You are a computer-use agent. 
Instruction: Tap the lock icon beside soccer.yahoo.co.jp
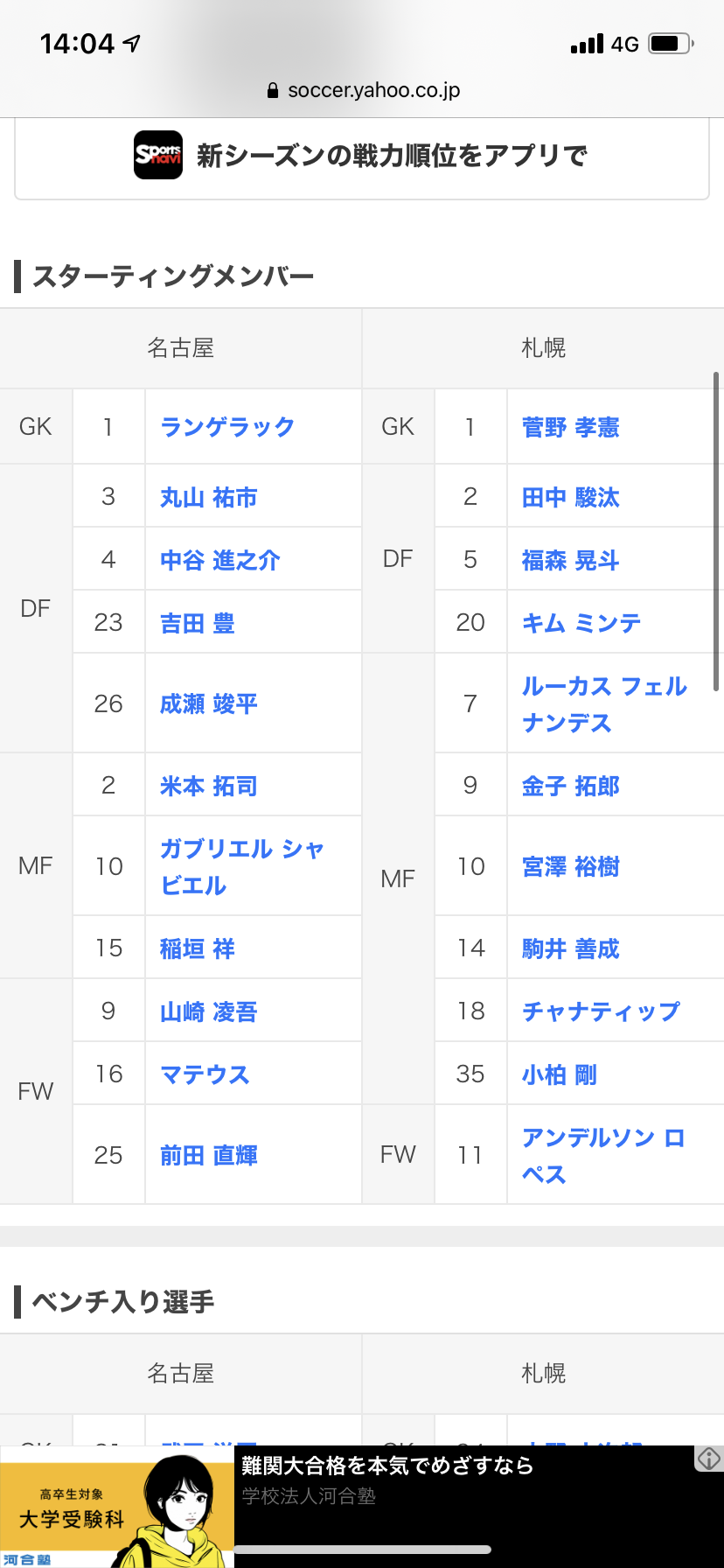pyautogui.click(x=273, y=90)
